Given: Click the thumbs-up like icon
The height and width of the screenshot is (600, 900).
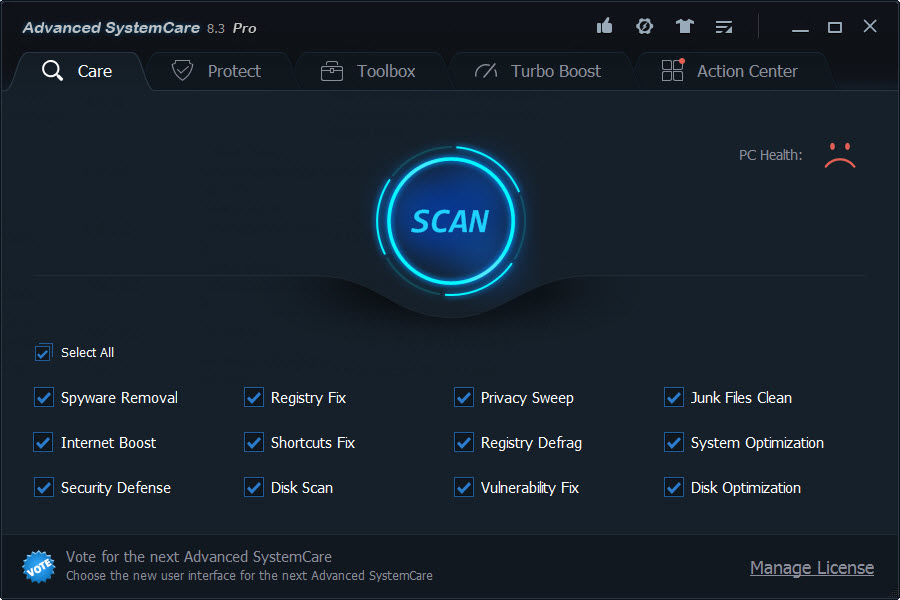Looking at the screenshot, I should click(x=604, y=26).
